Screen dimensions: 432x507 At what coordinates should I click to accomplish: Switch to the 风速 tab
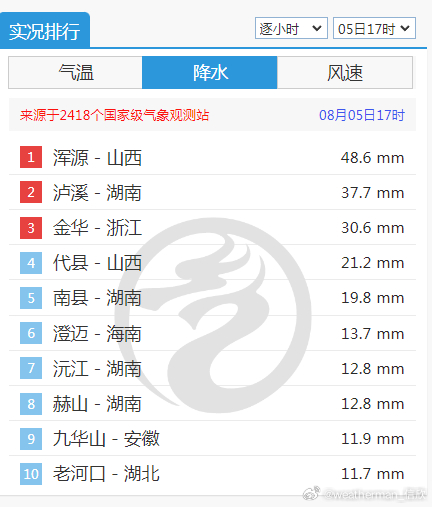(x=345, y=73)
